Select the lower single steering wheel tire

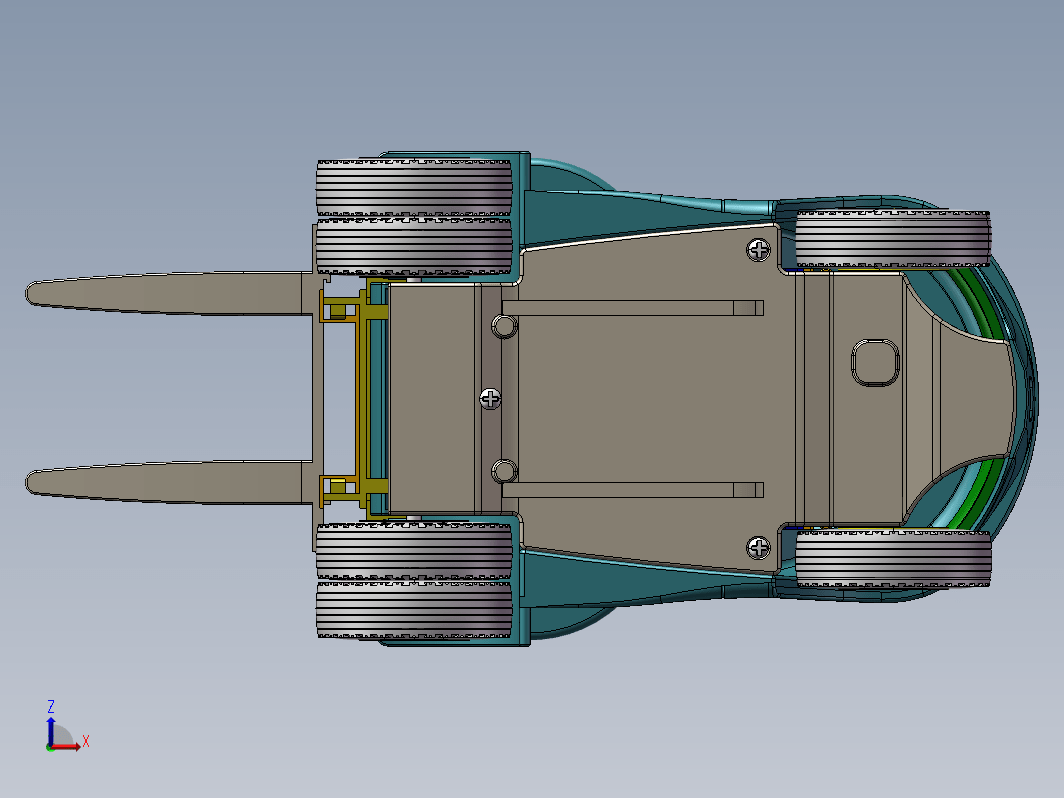pyautogui.click(x=892, y=559)
